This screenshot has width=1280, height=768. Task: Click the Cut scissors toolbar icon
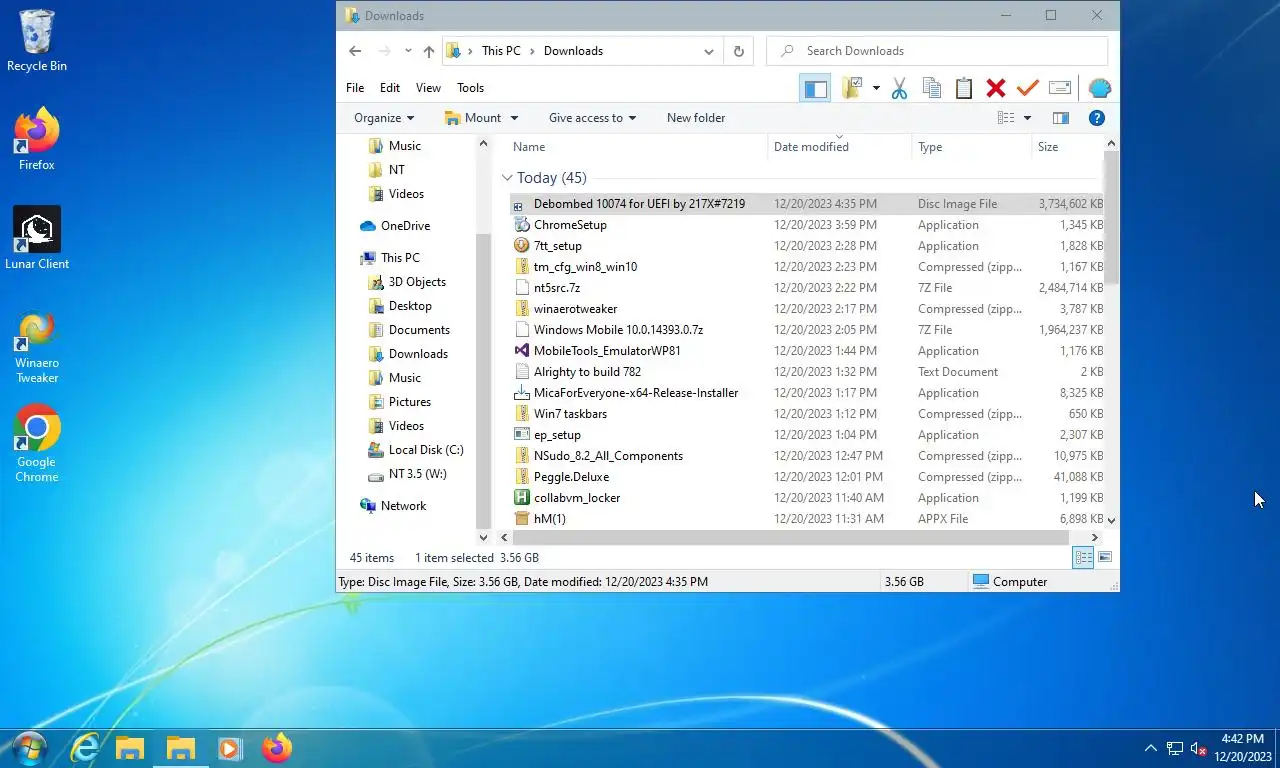(x=899, y=88)
